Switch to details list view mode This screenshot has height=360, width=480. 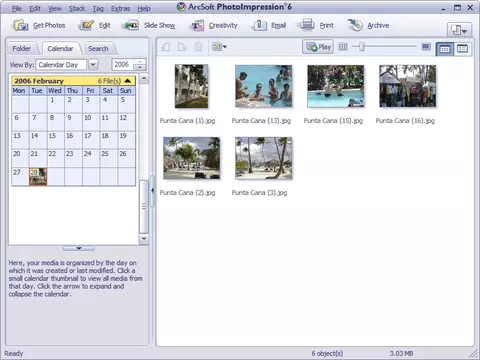click(462, 49)
